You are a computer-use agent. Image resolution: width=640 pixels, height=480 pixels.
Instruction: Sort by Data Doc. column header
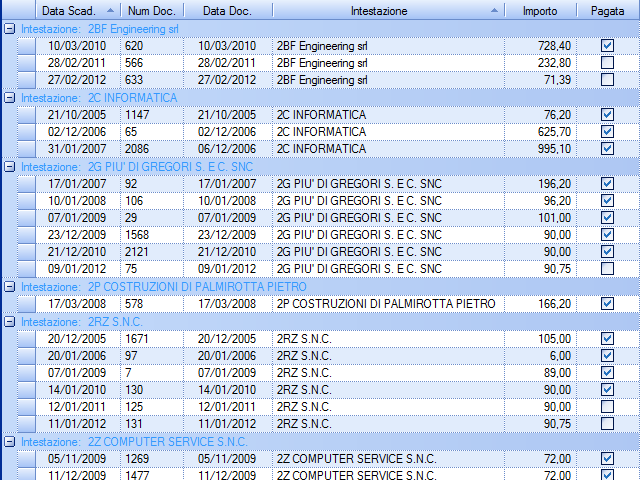point(228,11)
